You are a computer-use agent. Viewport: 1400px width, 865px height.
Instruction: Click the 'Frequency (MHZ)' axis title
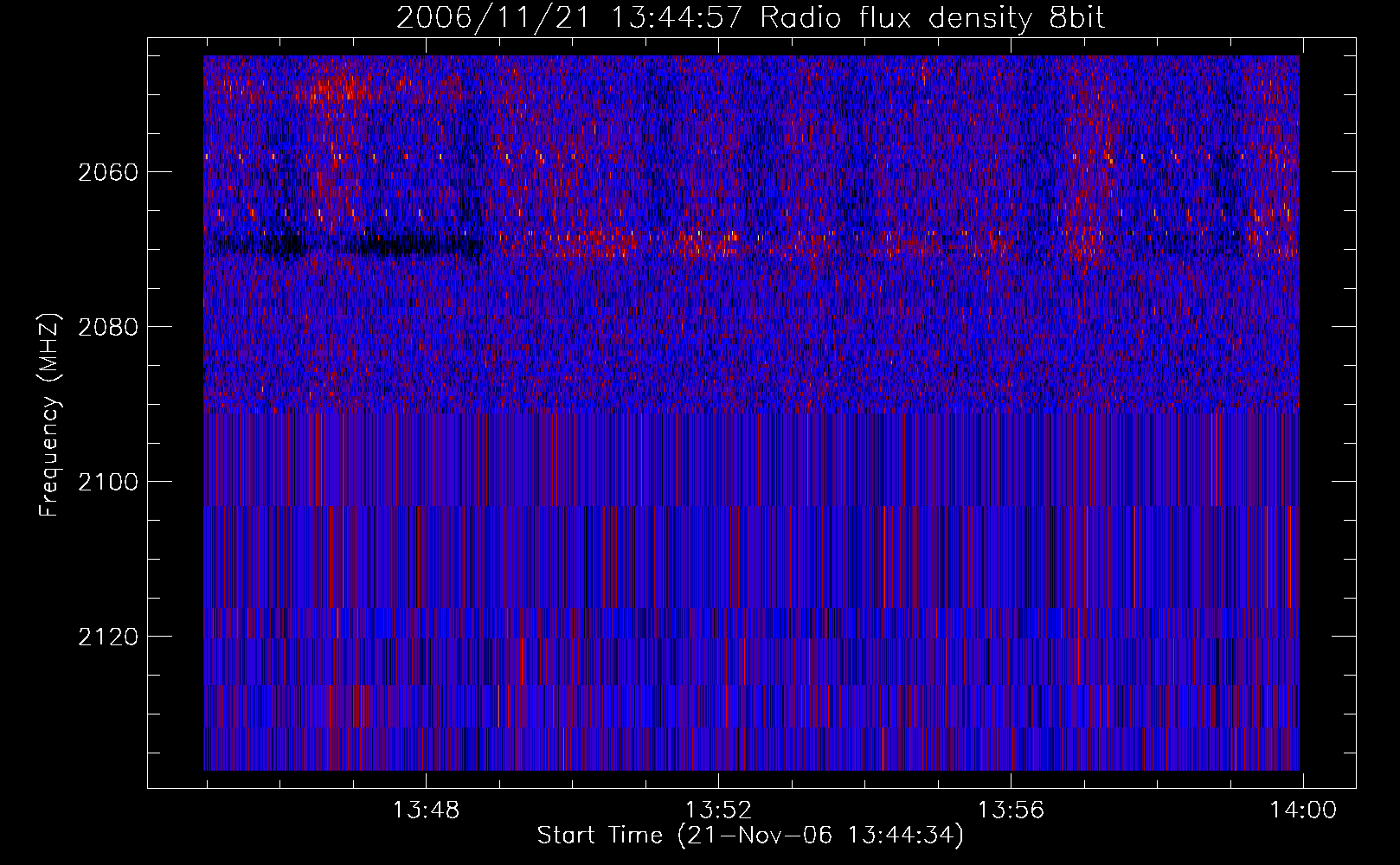49,414
